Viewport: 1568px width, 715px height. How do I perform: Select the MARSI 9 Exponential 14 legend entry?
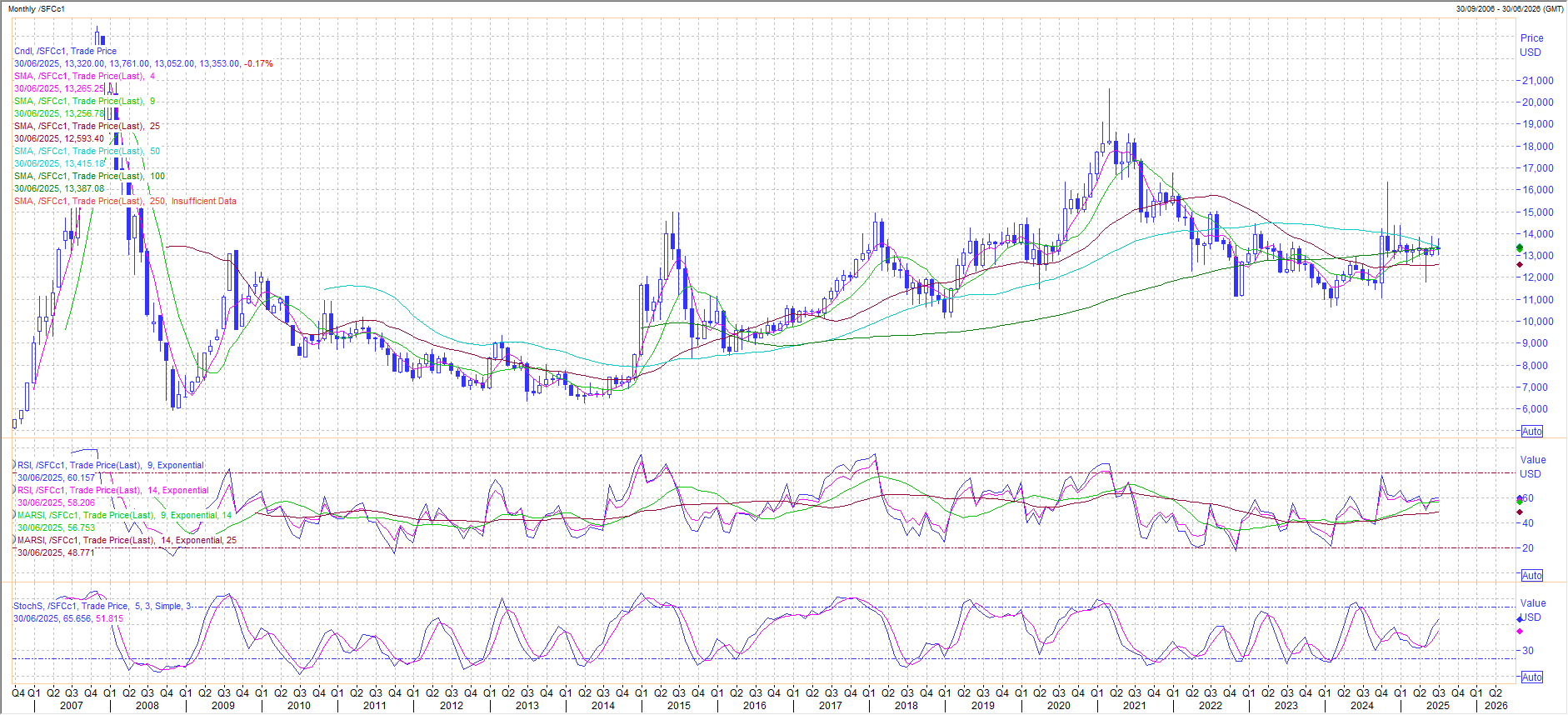click(124, 515)
